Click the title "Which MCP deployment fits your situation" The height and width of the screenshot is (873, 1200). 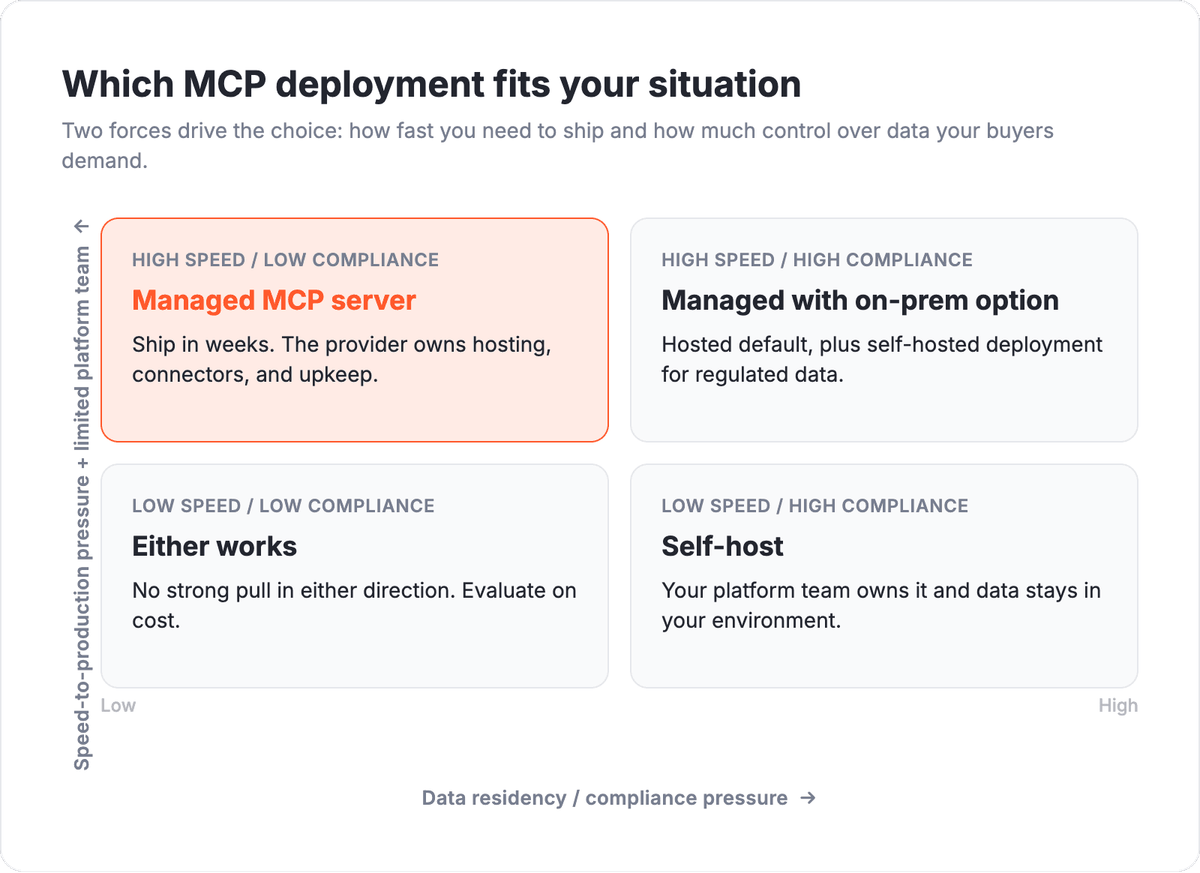(431, 84)
